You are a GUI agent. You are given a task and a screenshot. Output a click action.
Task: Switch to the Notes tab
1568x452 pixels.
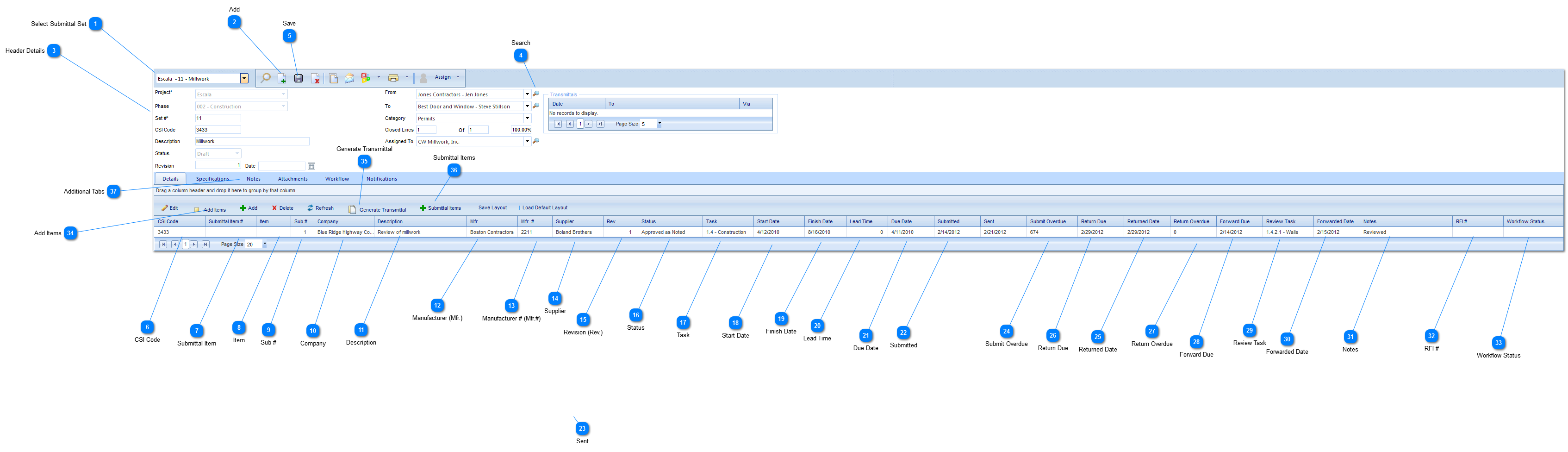(x=254, y=179)
